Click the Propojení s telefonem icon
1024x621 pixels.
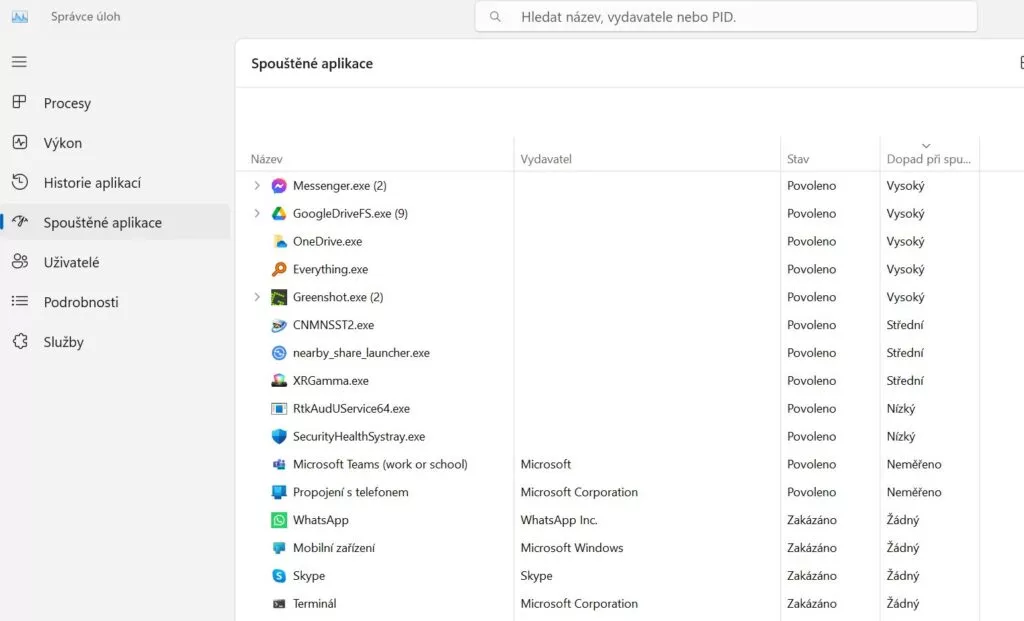(279, 492)
